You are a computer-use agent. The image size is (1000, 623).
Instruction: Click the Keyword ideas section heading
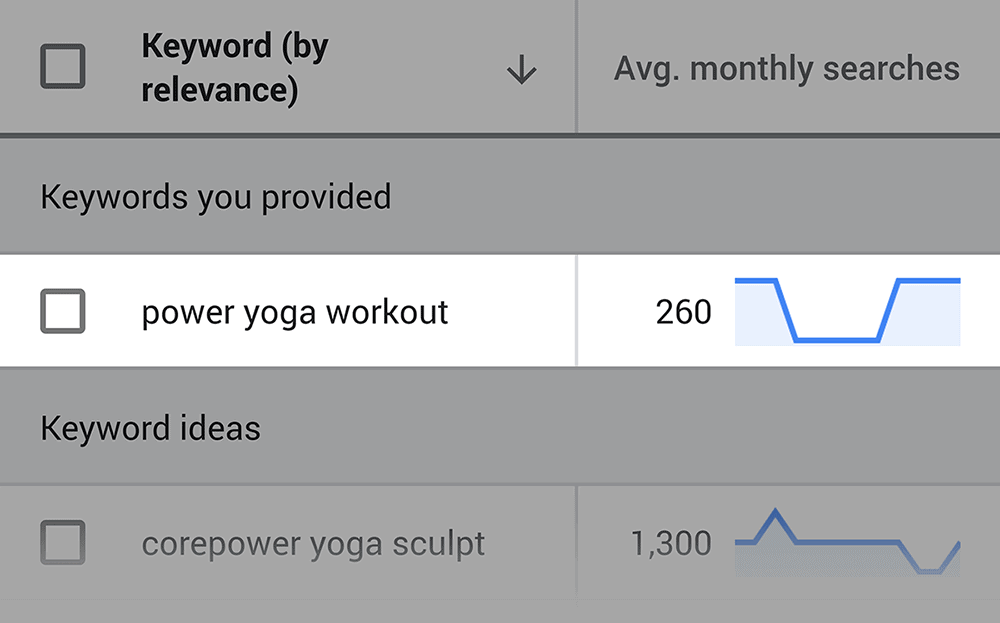(x=151, y=428)
